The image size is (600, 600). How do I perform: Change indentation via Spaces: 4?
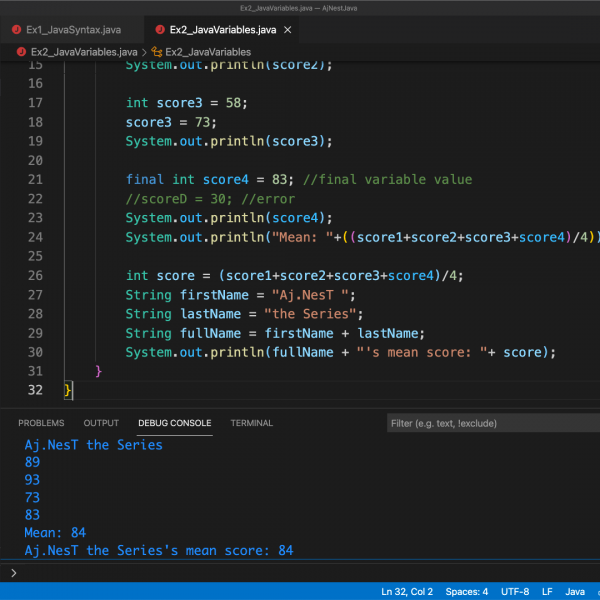coord(467,592)
